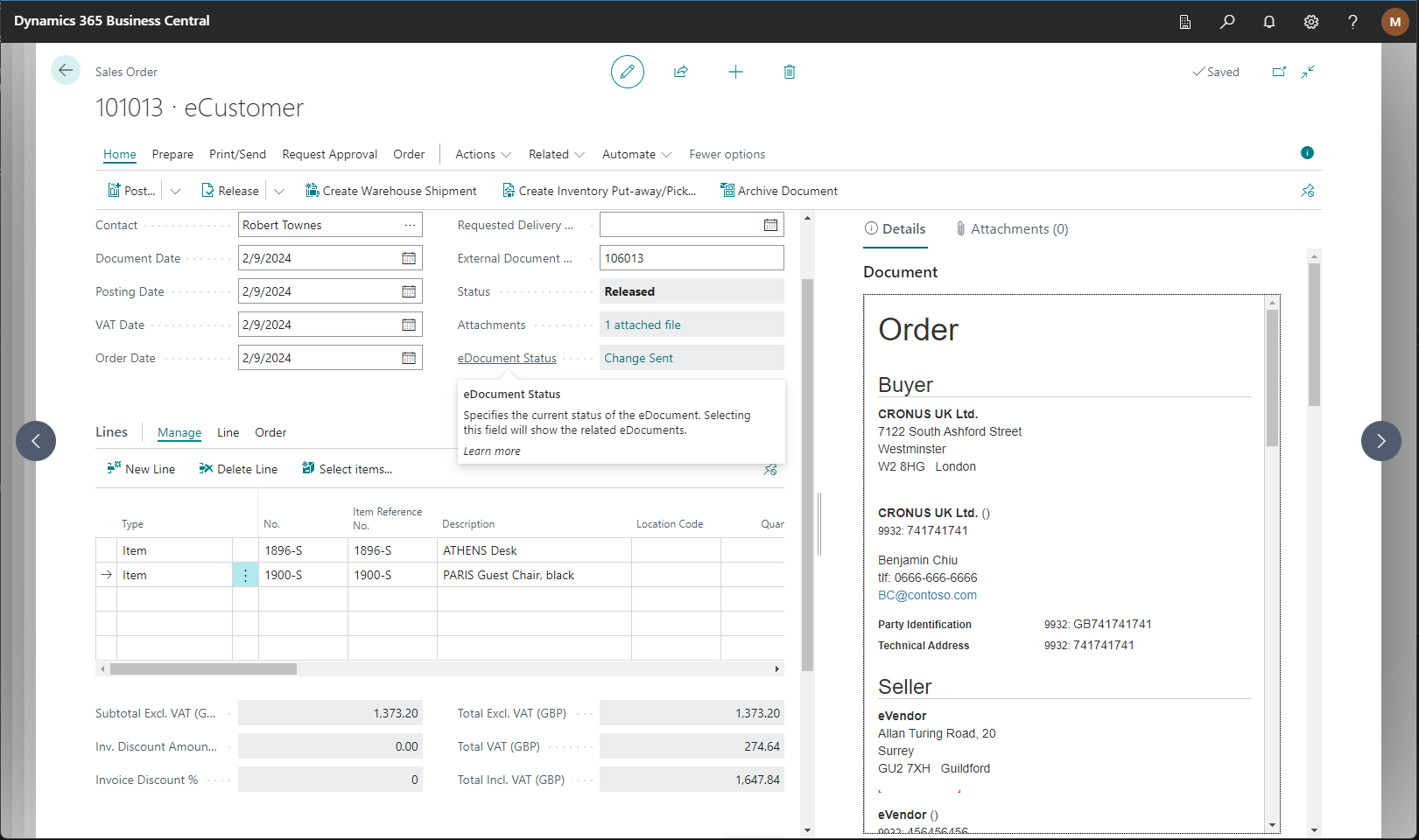This screenshot has width=1419, height=840.
Task: Click the plus icon to create new
Action: (735, 72)
